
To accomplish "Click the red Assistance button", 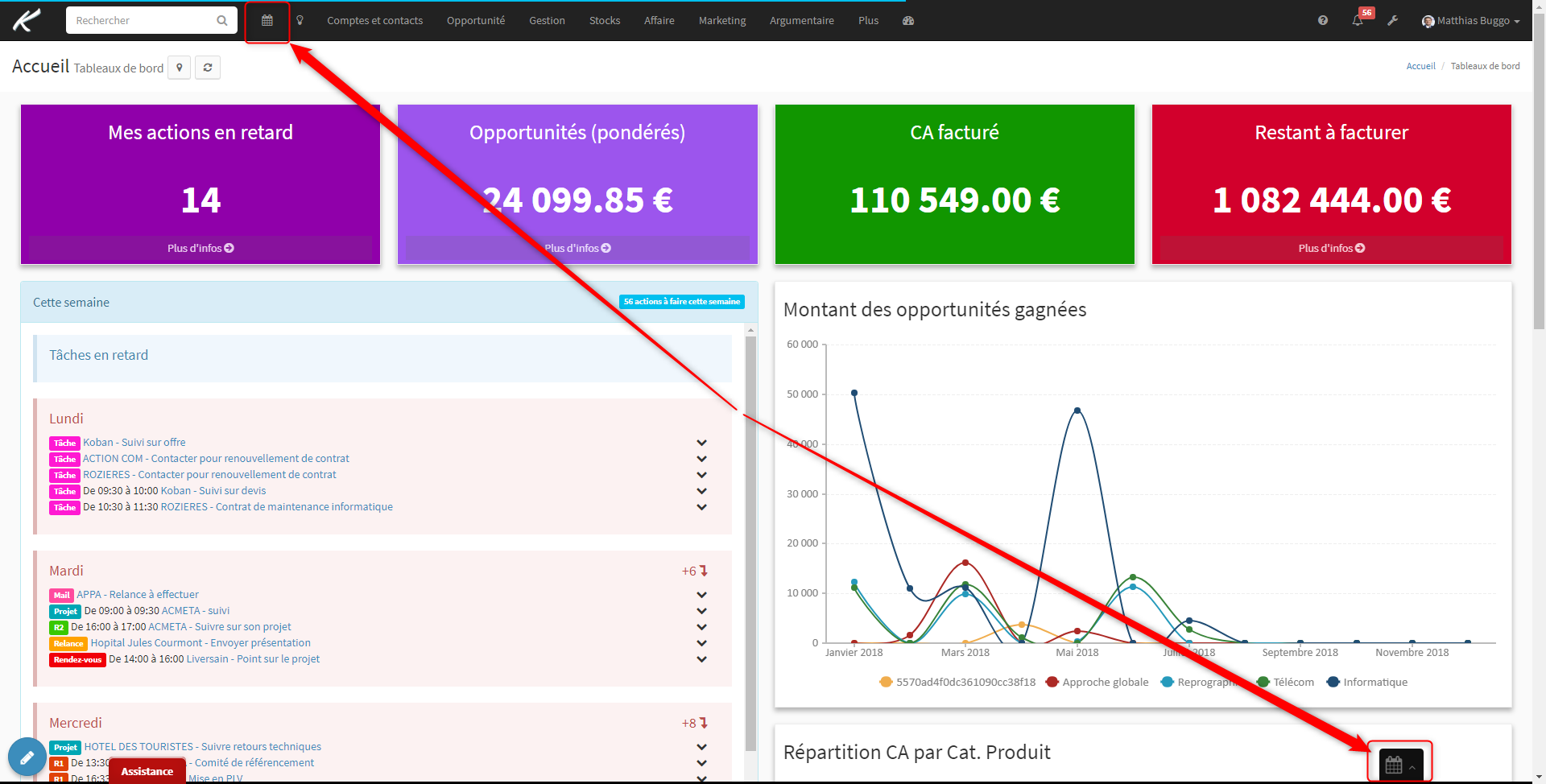I will tap(147, 771).
